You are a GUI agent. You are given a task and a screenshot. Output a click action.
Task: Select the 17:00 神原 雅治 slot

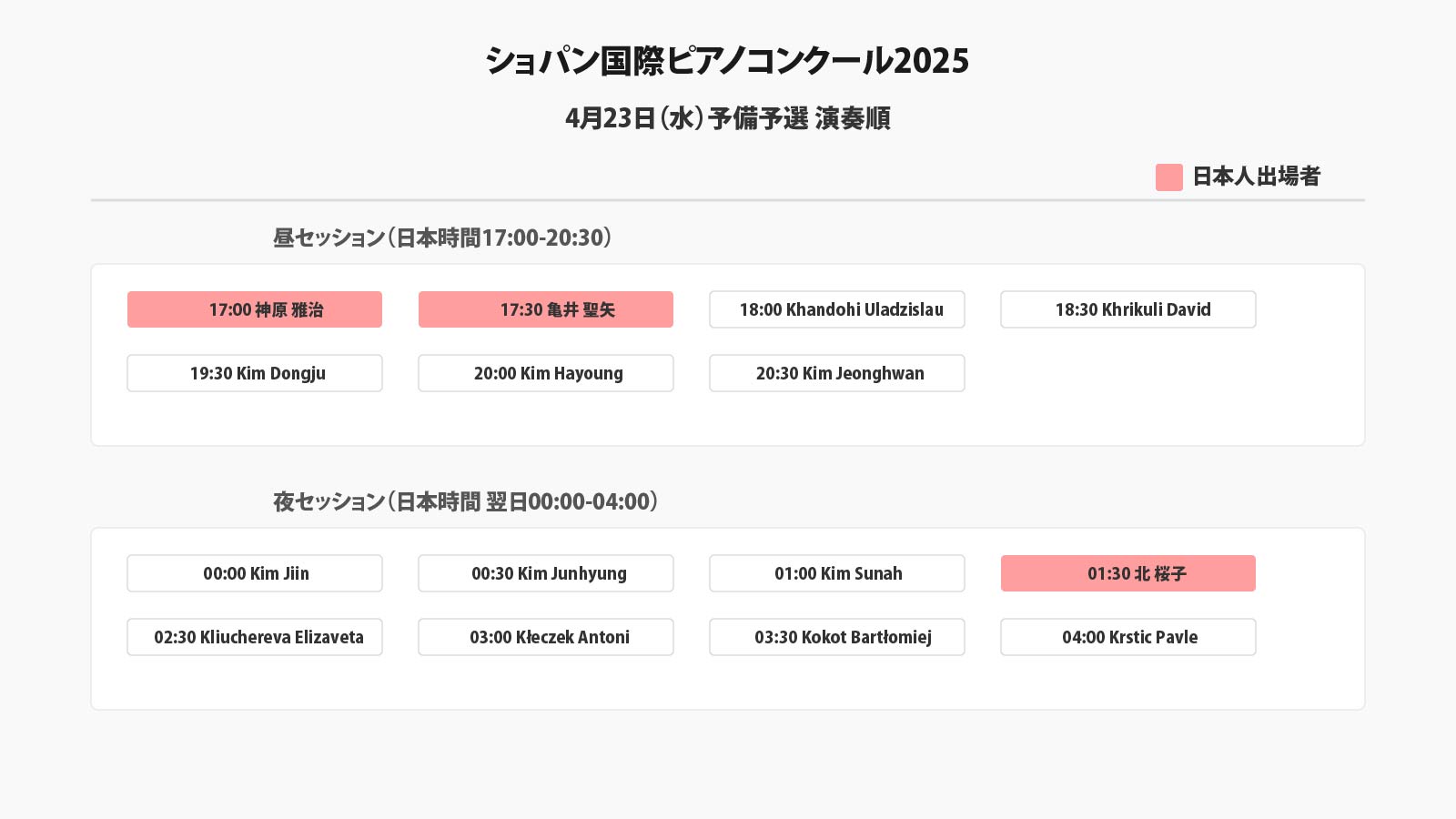coord(255,309)
